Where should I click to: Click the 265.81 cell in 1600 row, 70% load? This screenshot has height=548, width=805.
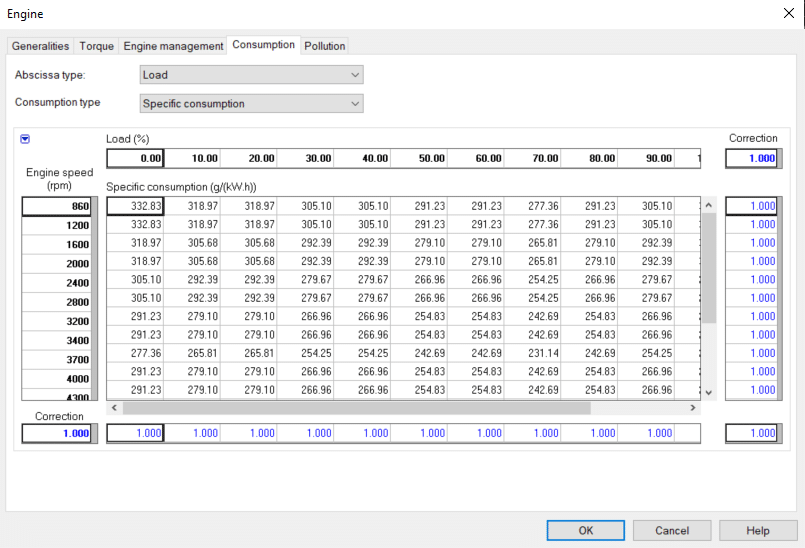coord(532,243)
